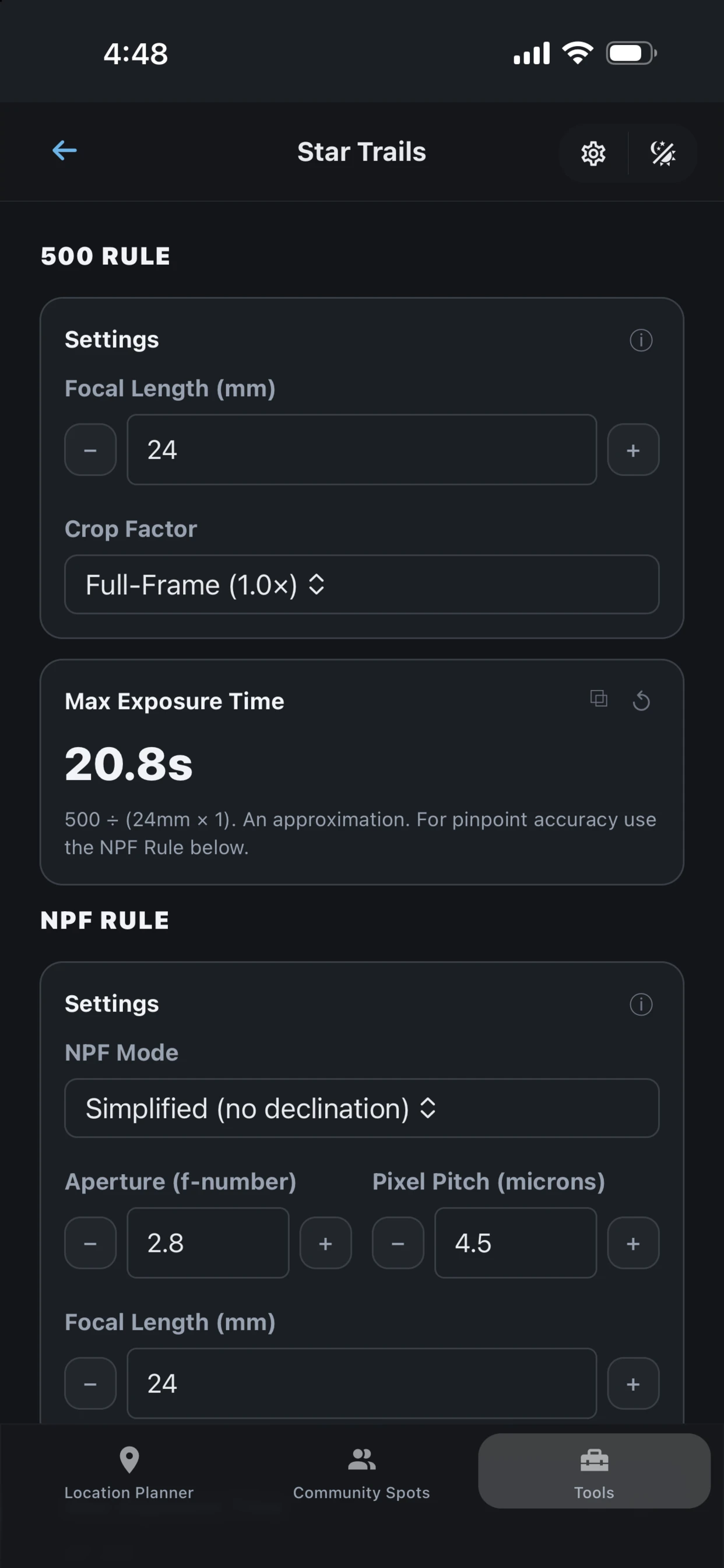Increase the pixel pitch value

point(632,1243)
